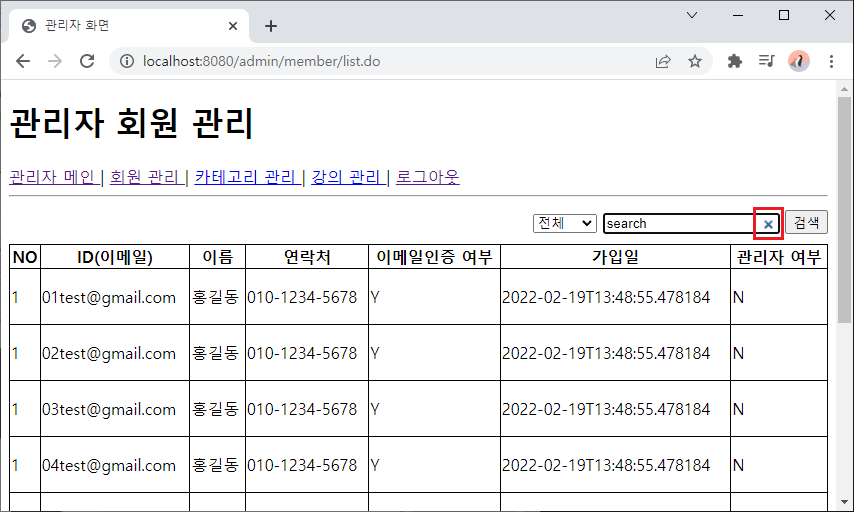This screenshot has height=512, width=854.
Task: Click the 로그아웃 link
Action: (428, 177)
